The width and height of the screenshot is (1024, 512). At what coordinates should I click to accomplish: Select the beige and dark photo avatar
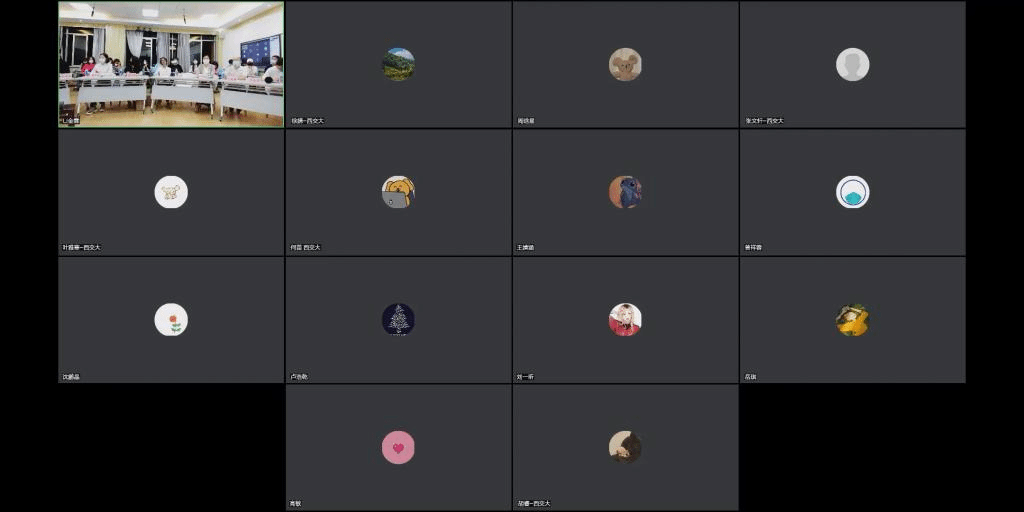(625, 447)
